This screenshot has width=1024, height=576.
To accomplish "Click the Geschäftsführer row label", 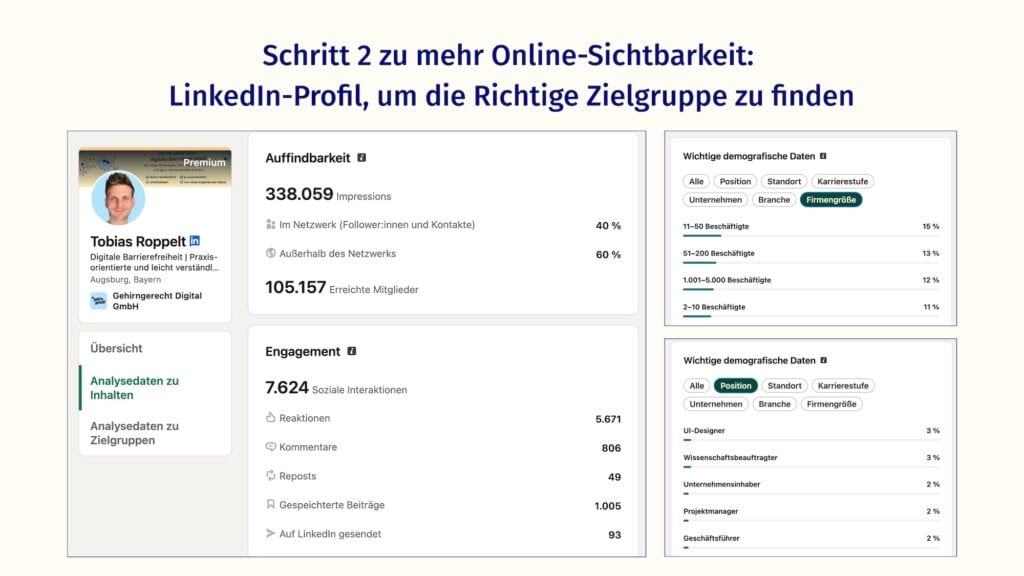I will tap(711, 538).
